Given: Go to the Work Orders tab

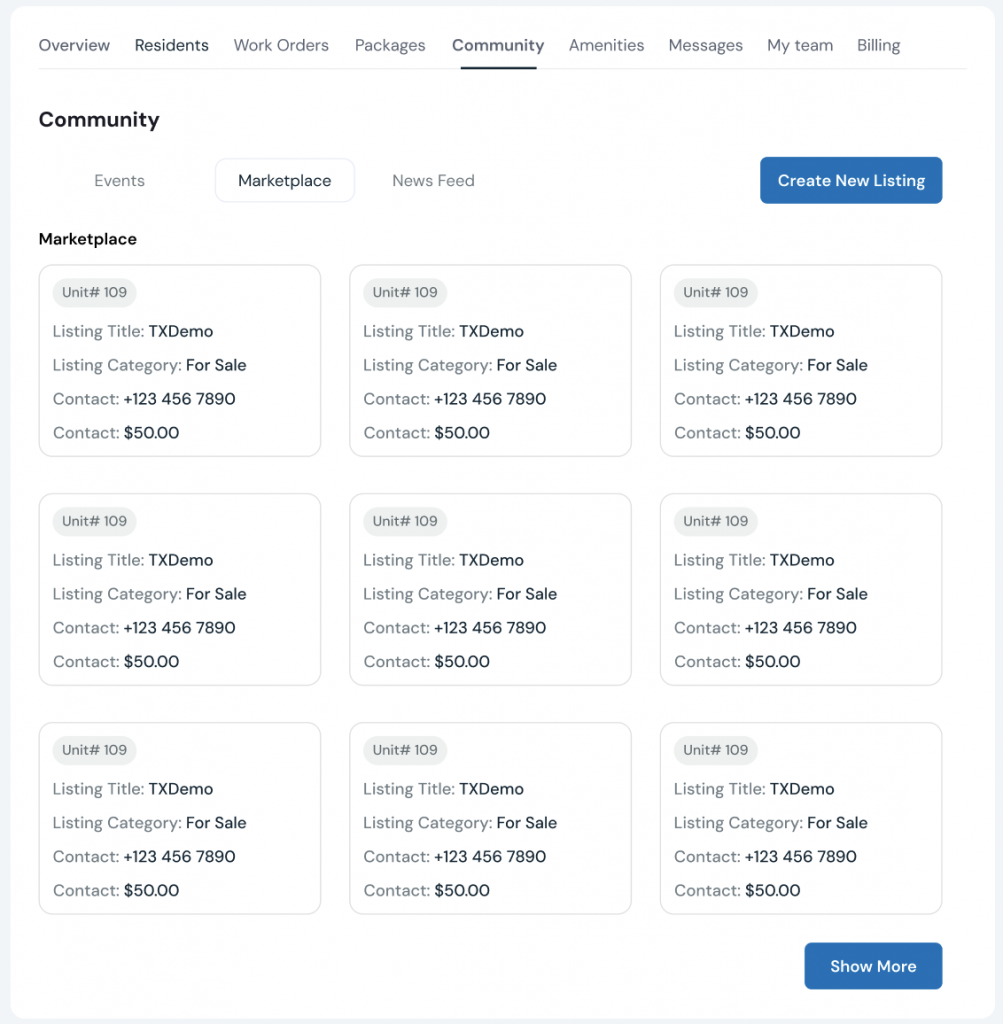Looking at the screenshot, I should (281, 45).
